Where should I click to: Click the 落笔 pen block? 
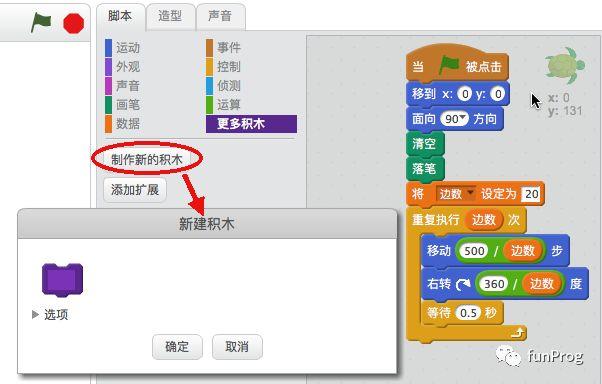coord(425,169)
